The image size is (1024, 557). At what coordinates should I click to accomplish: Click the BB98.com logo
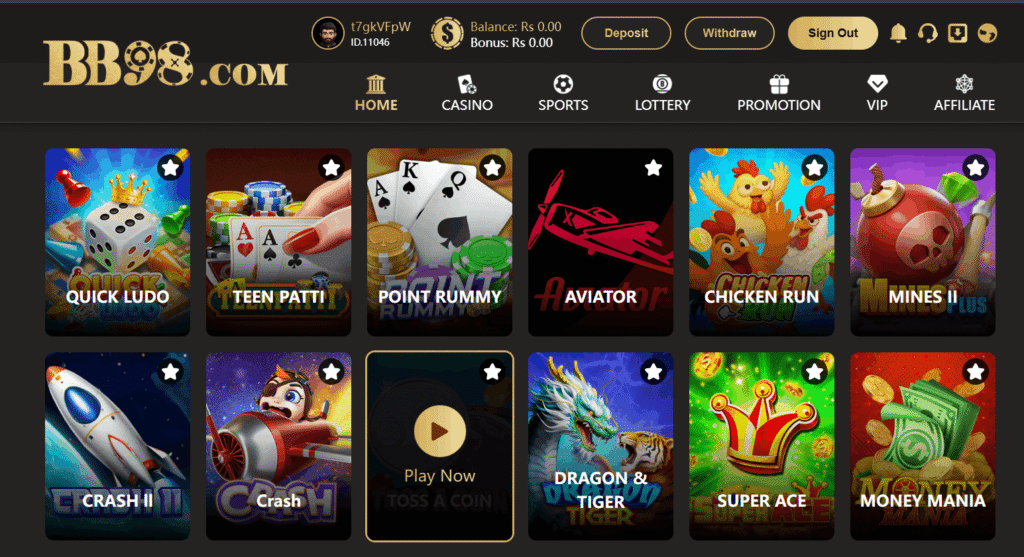coord(165,64)
